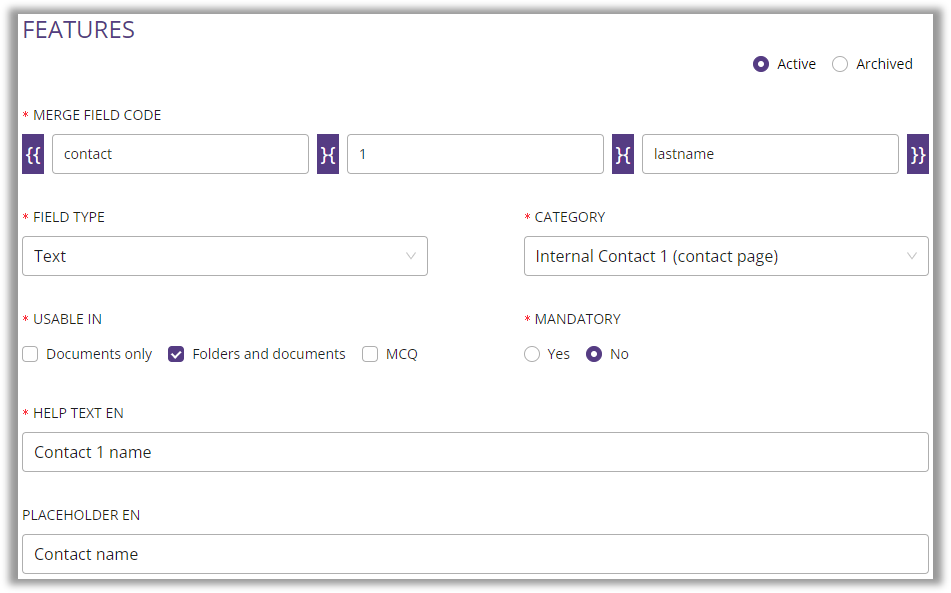Click the chevron arrow in Category box
This screenshot has height=593, width=951.
tap(912, 256)
